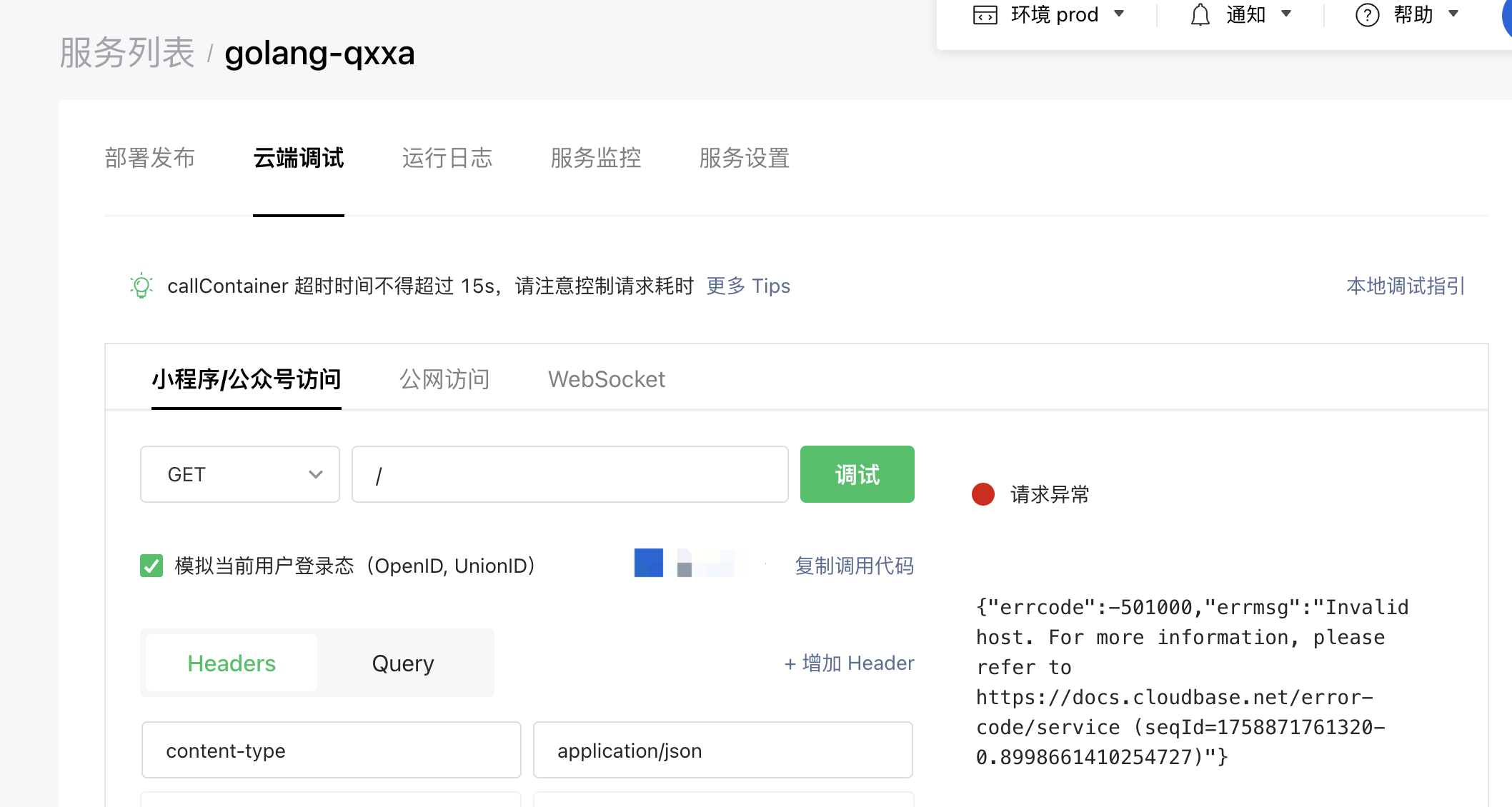Click the request path input field
Viewport: 1512px width, 807px height.
tap(570, 474)
